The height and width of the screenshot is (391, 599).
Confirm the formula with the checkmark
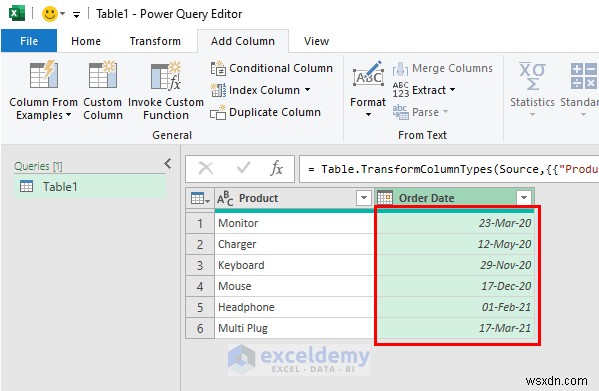[x=243, y=168]
